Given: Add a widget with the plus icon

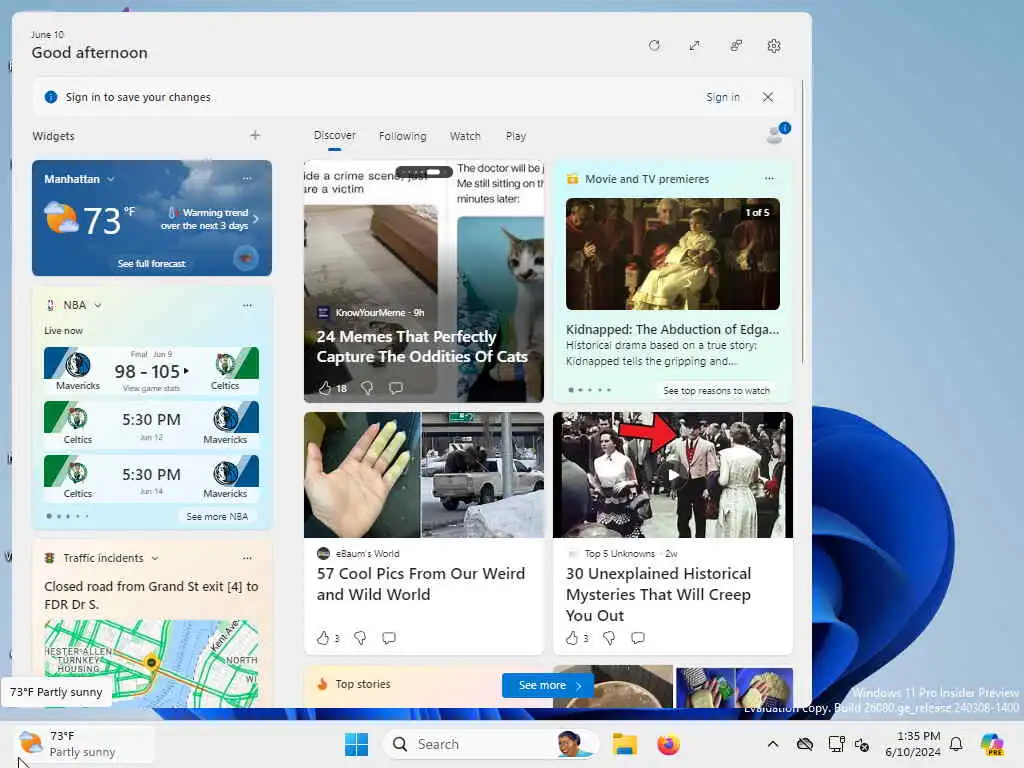Looking at the screenshot, I should (255, 135).
